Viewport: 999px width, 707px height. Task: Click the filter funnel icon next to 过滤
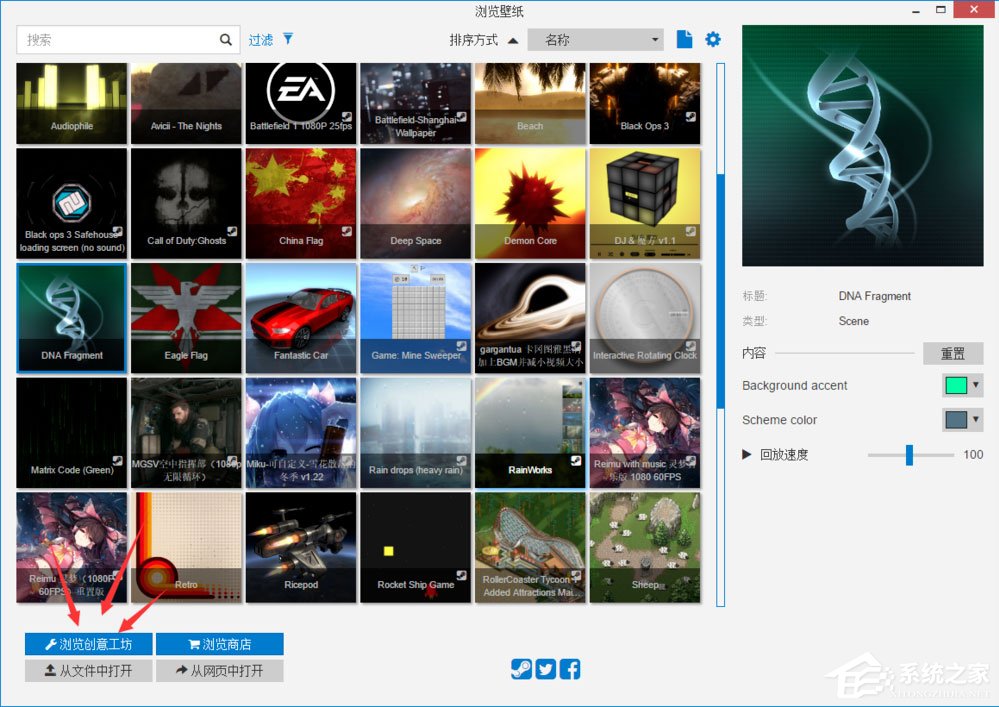coord(289,39)
